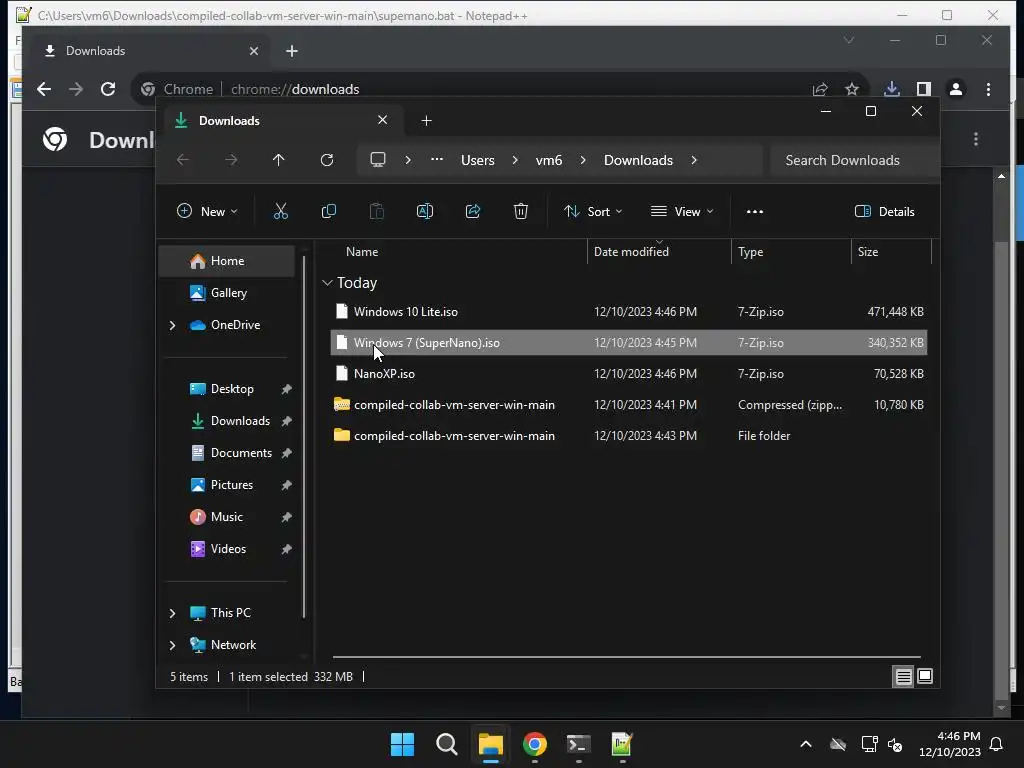Click the address bar ellipsis breadcrumb
This screenshot has width=1024, height=768.
click(x=437, y=159)
